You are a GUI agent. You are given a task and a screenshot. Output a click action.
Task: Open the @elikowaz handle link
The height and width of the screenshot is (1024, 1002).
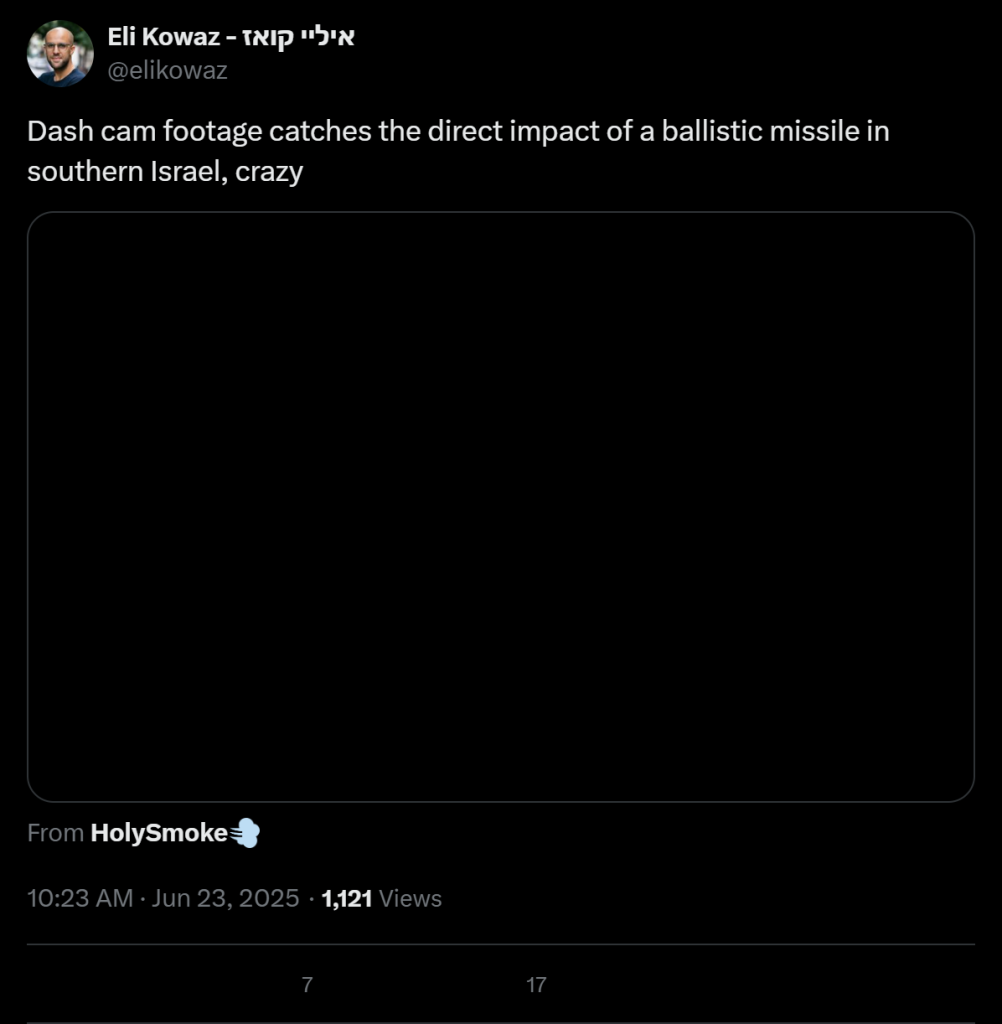click(167, 70)
